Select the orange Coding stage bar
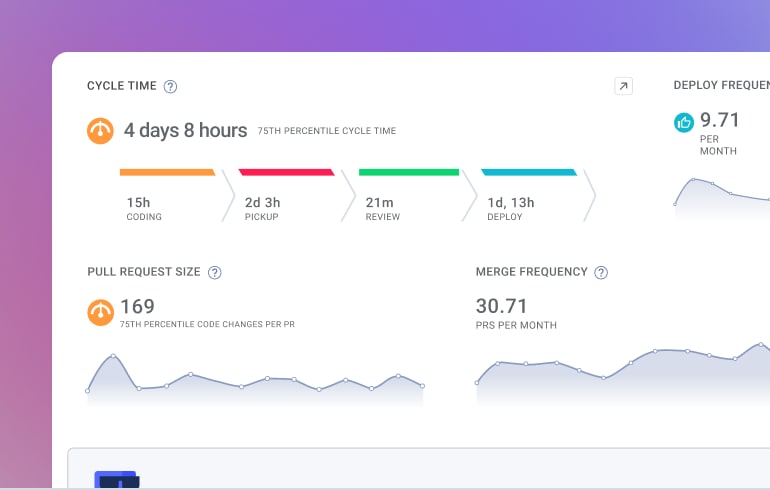The width and height of the screenshot is (770, 490). tap(167, 172)
